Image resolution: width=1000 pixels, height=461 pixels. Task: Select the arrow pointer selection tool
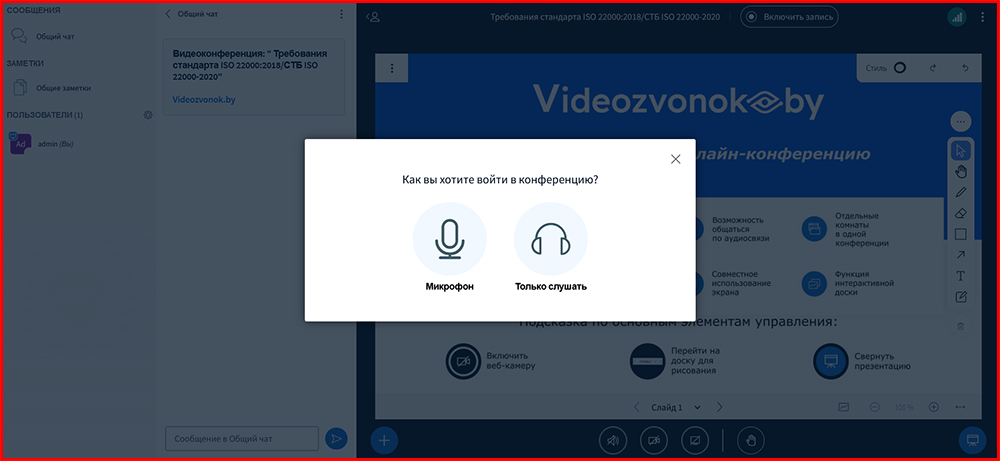point(961,151)
